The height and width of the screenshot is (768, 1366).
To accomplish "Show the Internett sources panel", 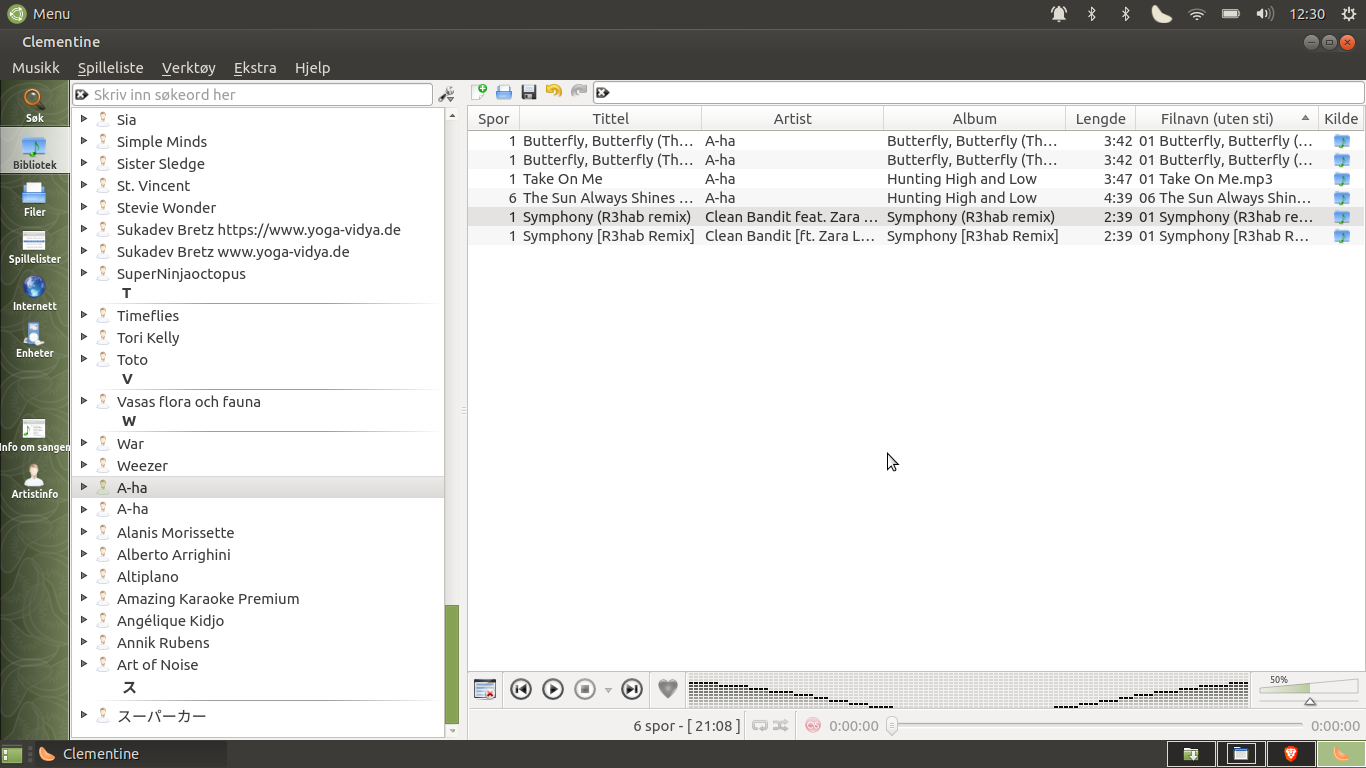I will [x=35, y=294].
